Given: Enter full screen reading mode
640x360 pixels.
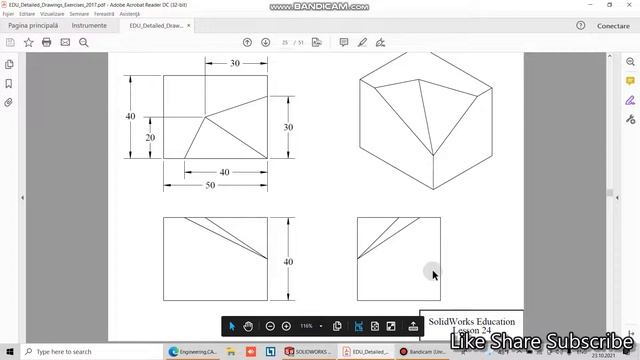Looking at the screenshot, I should click(391, 326).
